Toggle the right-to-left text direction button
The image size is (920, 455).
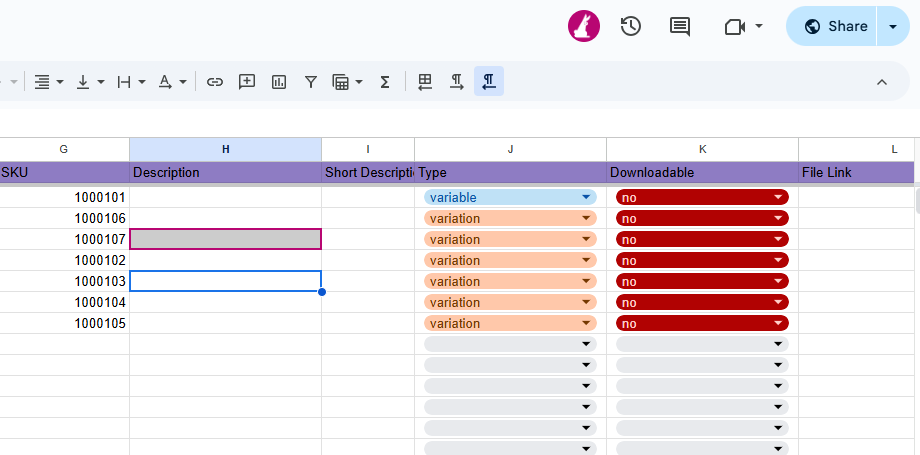[489, 82]
